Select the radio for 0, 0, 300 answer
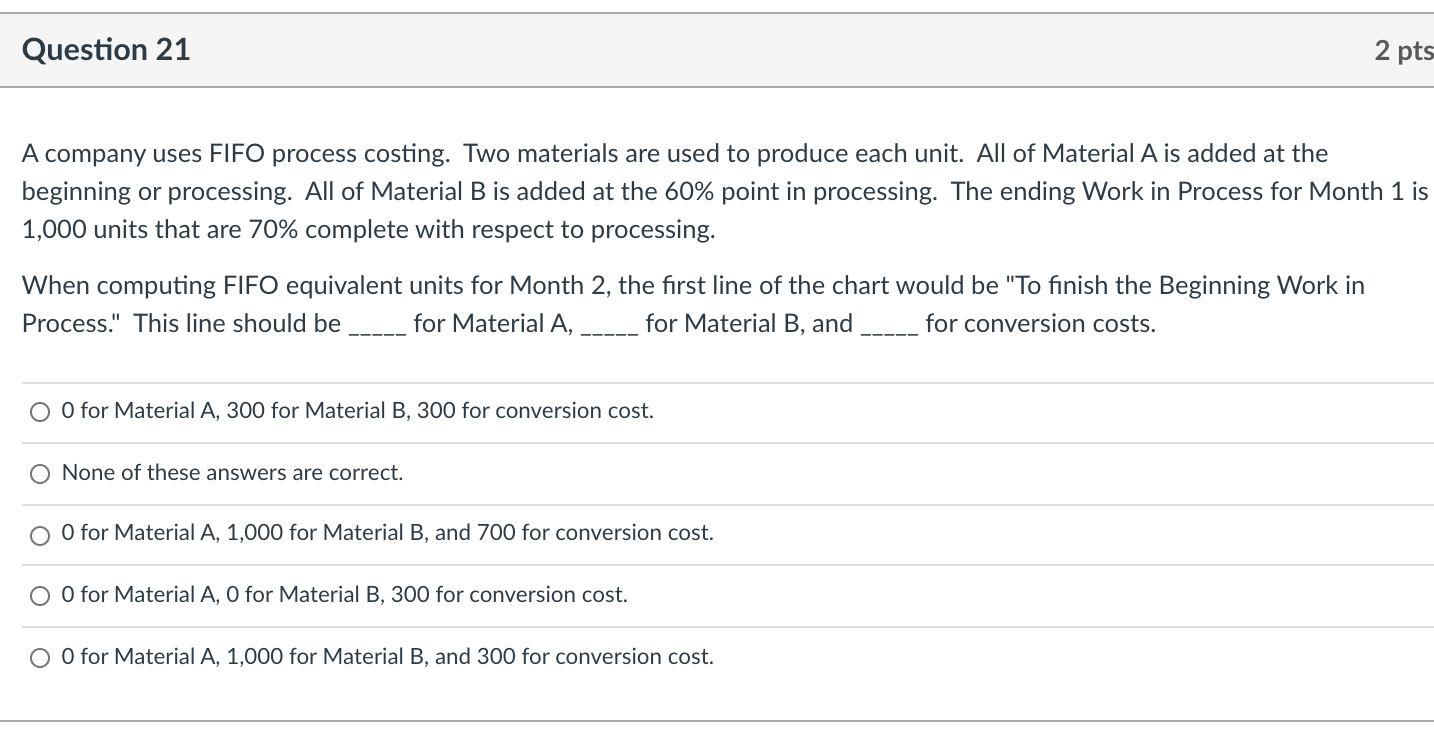The width and height of the screenshot is (1434, 730). tap(40, 597)
